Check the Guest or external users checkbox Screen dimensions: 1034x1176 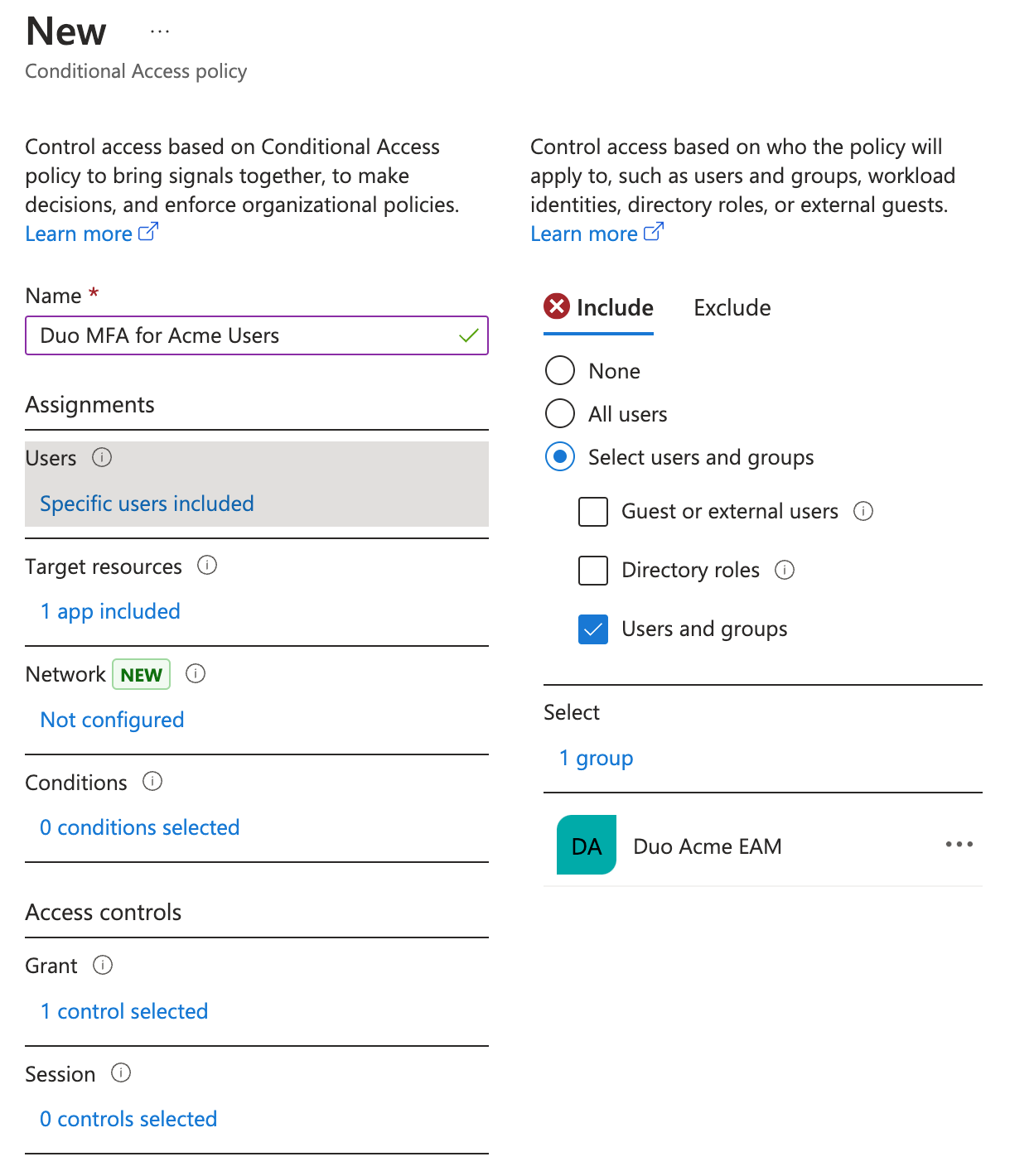point(593,512)
